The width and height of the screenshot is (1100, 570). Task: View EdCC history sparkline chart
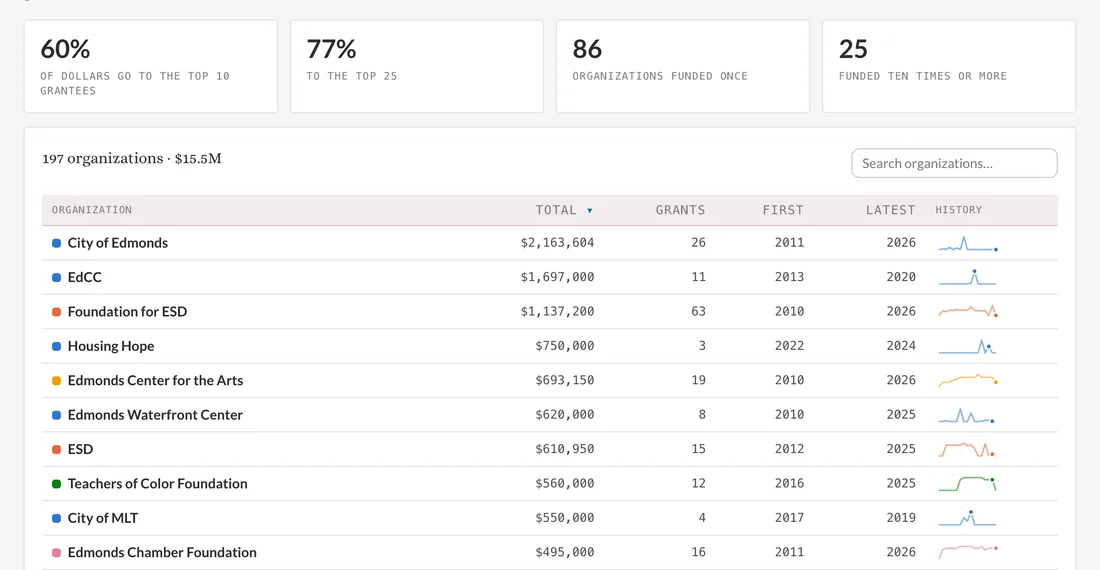click(967, 277)
